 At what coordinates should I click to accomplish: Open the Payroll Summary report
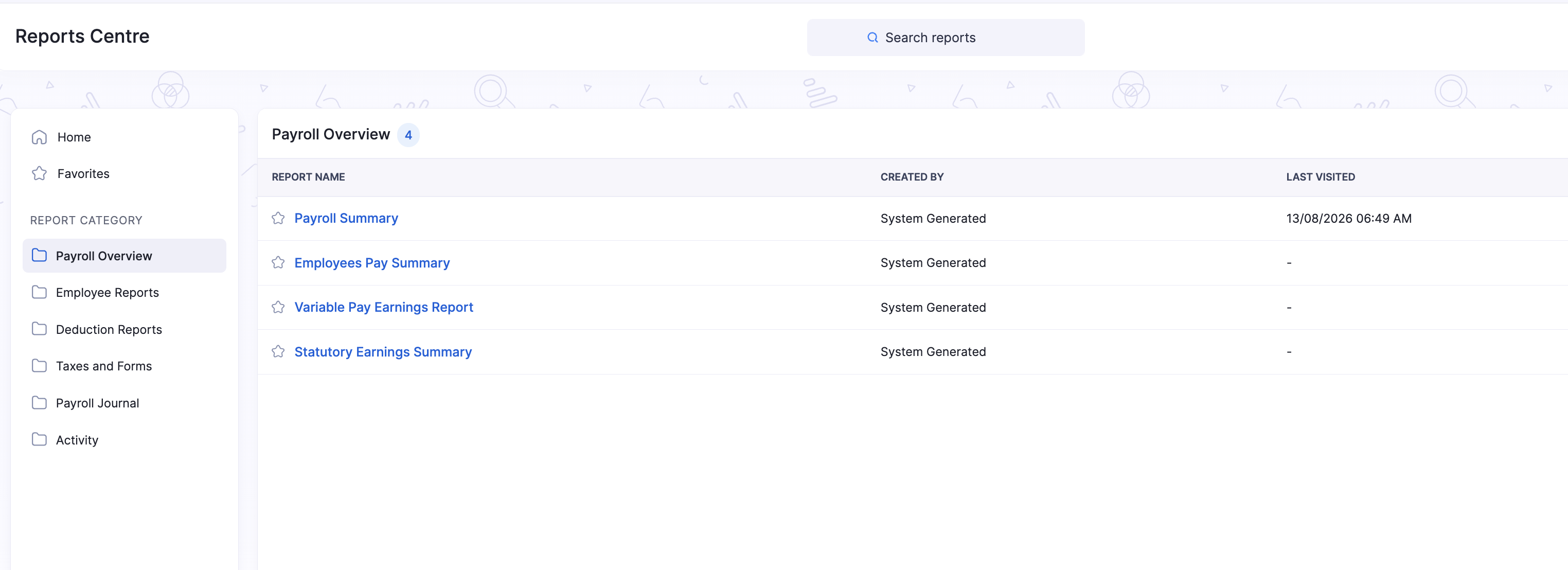point(346,218)
